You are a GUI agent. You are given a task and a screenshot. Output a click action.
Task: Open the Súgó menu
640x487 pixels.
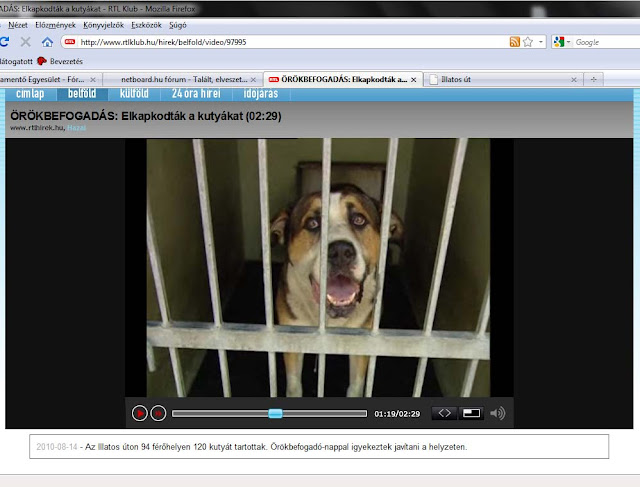coord(178,25)
